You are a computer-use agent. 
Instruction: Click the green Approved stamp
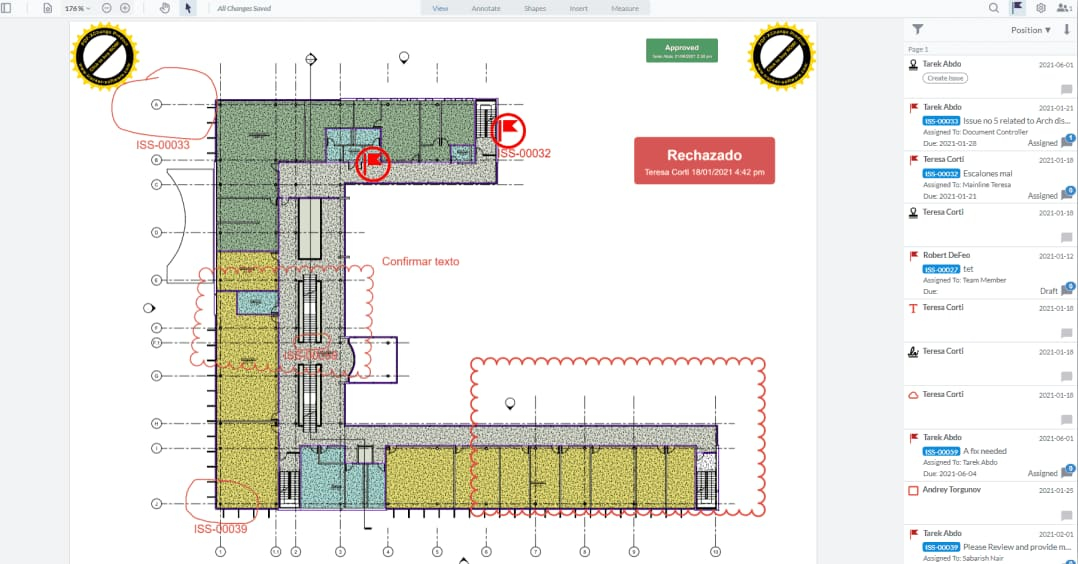click(682, 51)
